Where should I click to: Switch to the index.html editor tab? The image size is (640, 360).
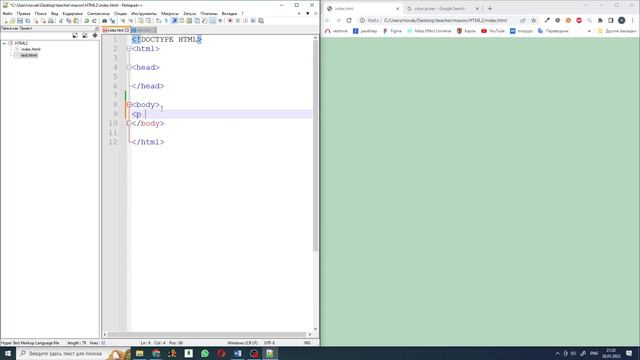(x=116, y=30)
